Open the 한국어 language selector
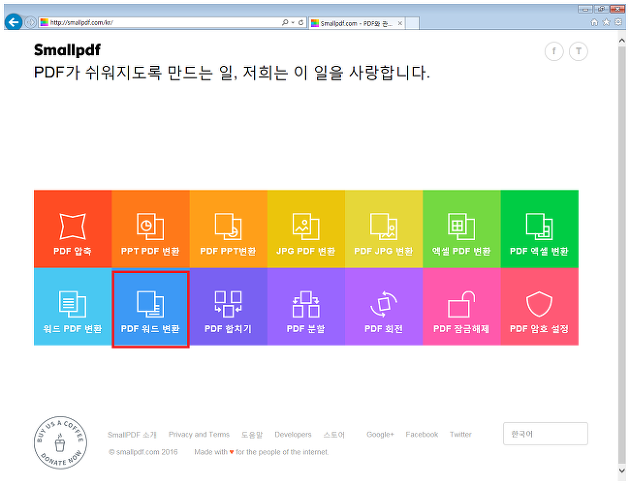 (545, 434)
